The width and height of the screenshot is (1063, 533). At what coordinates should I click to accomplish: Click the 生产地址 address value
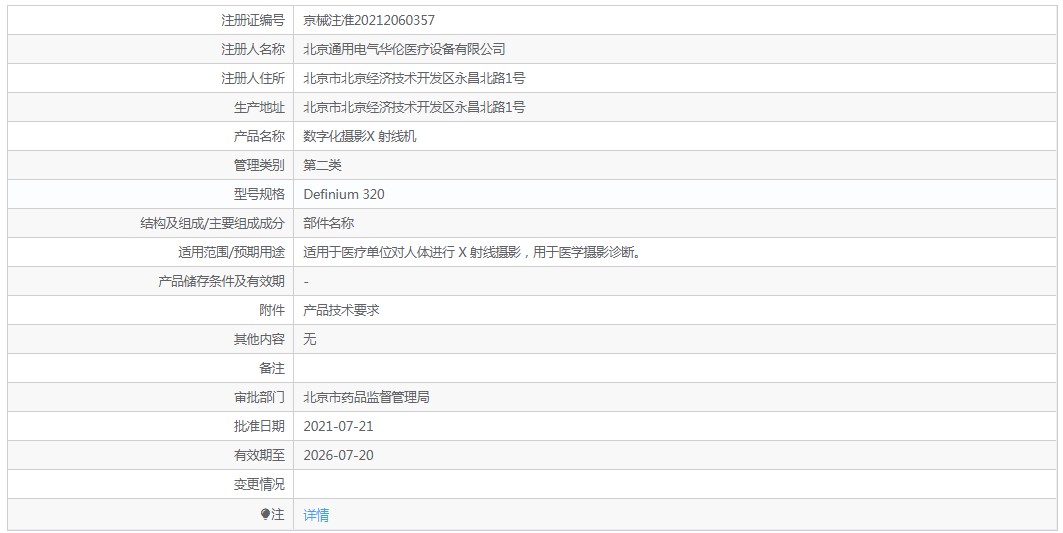pos(414,107)
